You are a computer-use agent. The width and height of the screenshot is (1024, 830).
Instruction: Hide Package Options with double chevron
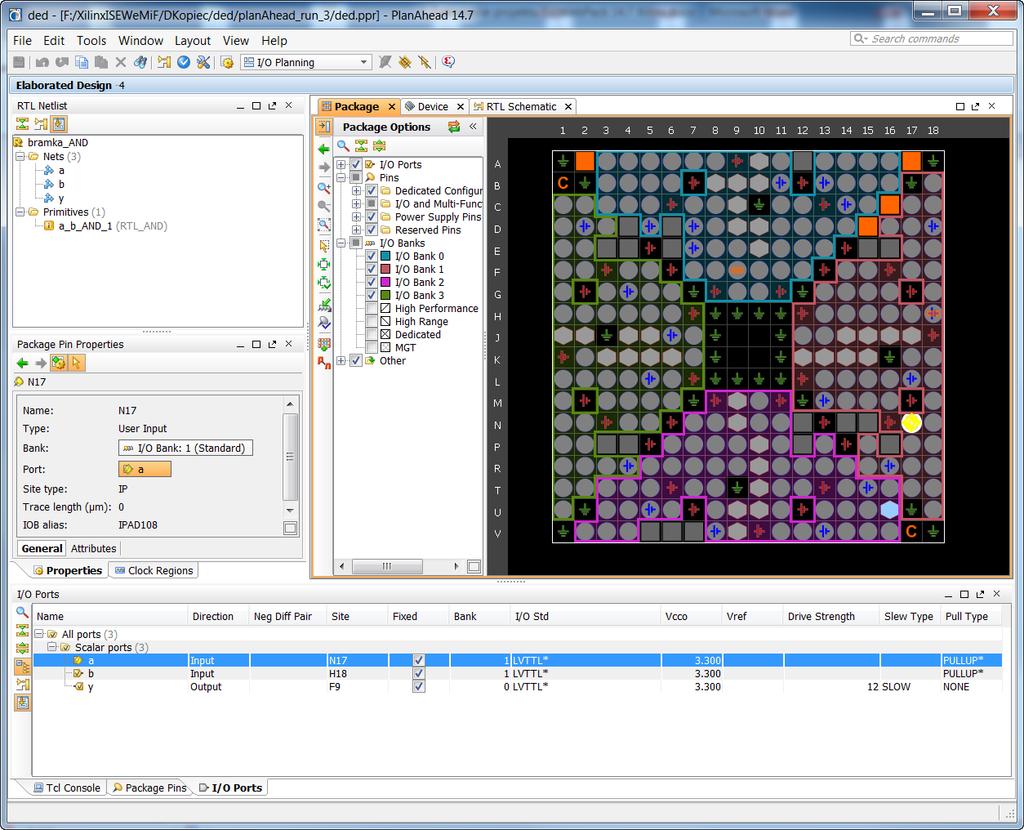click(x=473, y=127)
